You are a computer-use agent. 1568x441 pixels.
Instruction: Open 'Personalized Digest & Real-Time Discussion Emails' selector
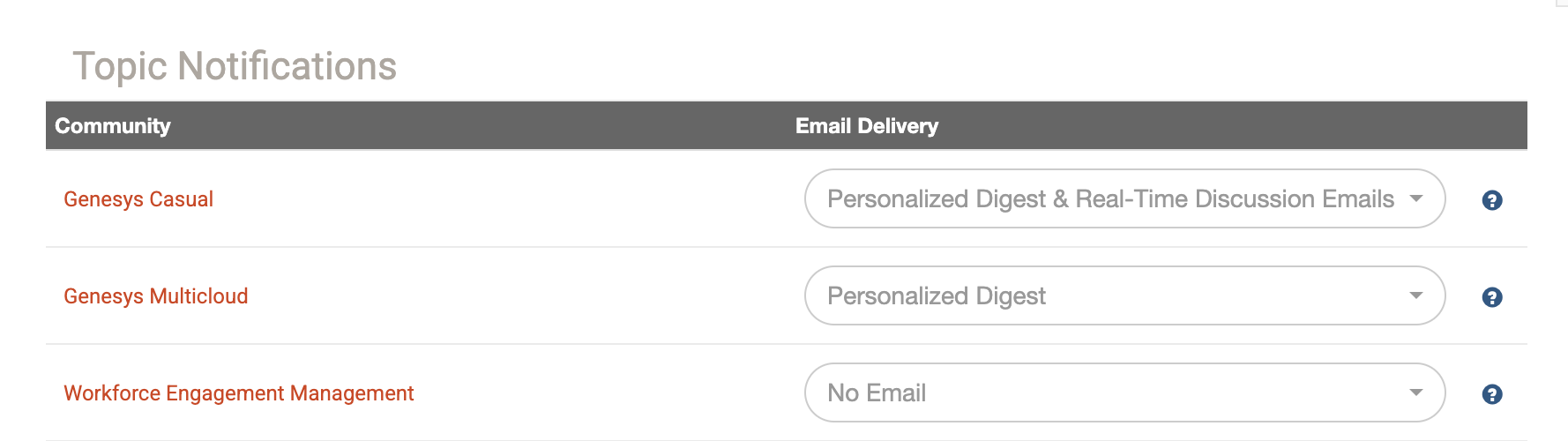1124,198
